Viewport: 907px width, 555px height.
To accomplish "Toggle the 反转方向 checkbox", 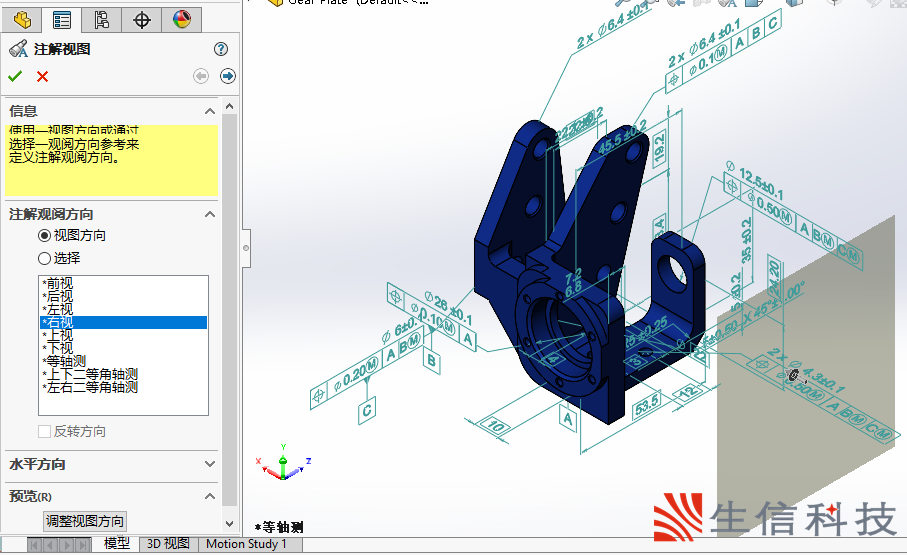I will click(x=44, y=432).
